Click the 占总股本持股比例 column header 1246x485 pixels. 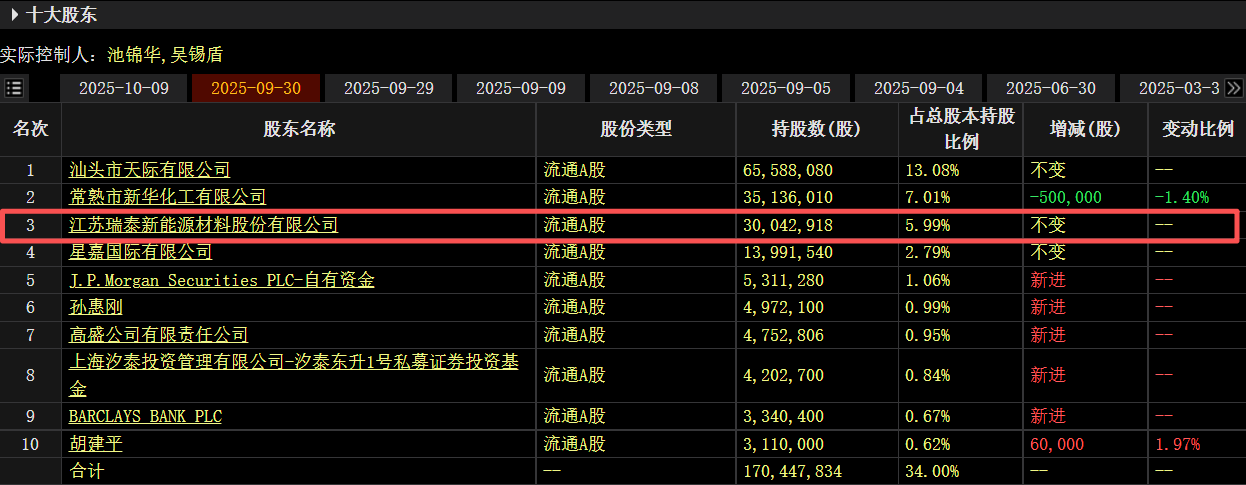pos(961,129)
